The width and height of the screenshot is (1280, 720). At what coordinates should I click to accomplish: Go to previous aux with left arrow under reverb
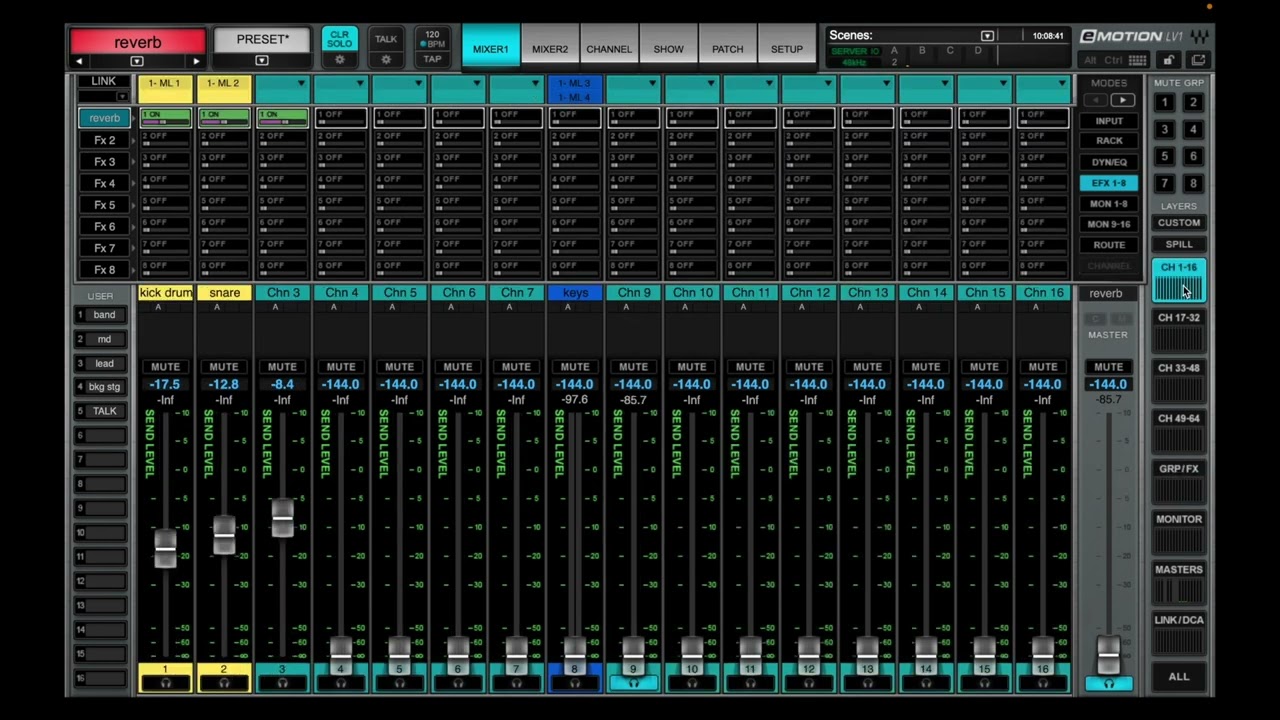coord(79,61)
